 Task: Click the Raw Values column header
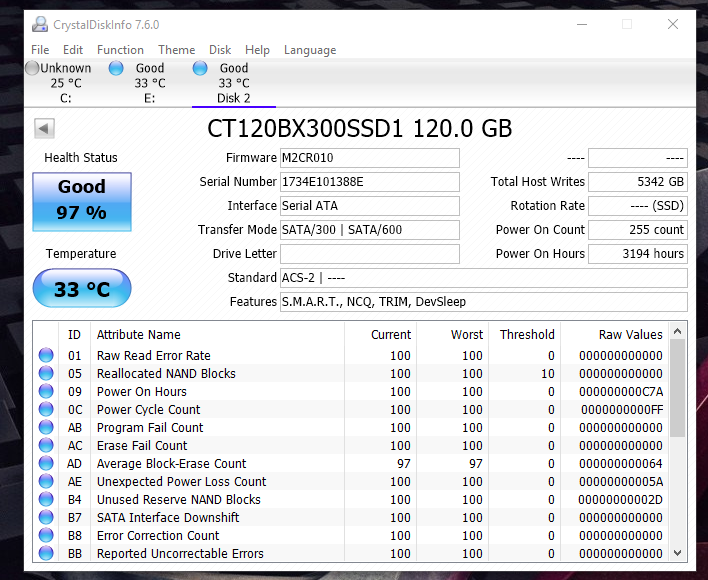tap(631, 335)
